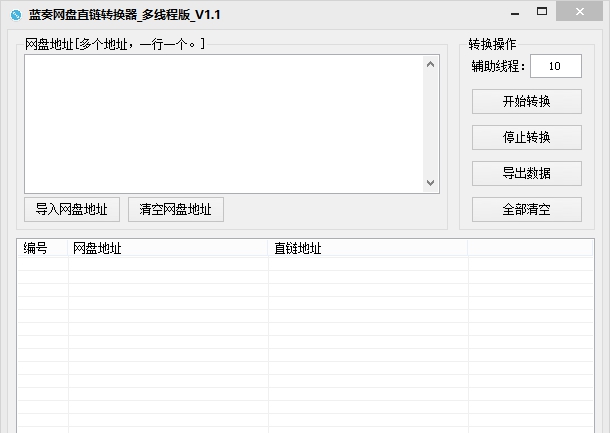Click the 编号 column header
610x433 pixels.
click(x=43, y=248)
